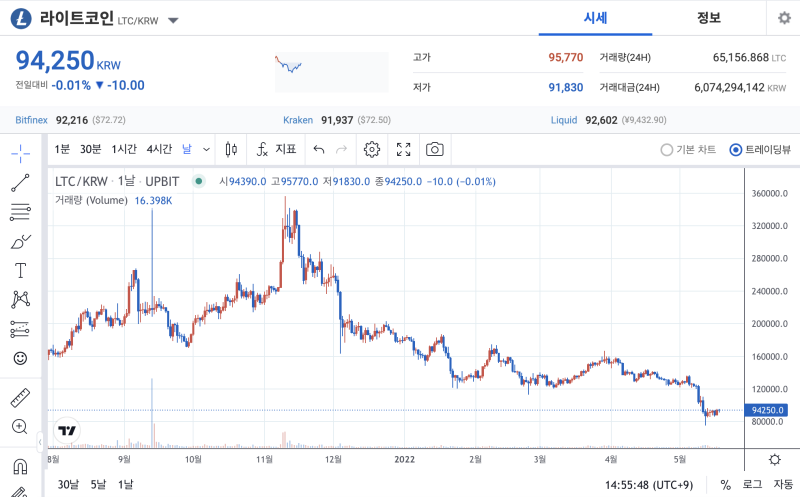Image resolution: width=800 pixels, height=497 pixels.
Task: Set date range to 30날
Action: 68,484
